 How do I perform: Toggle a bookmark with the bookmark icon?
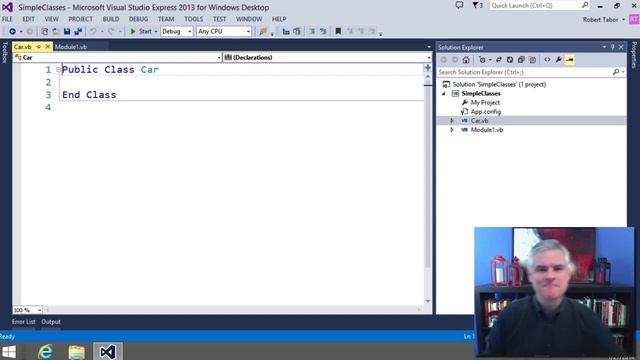click(338, 31)
